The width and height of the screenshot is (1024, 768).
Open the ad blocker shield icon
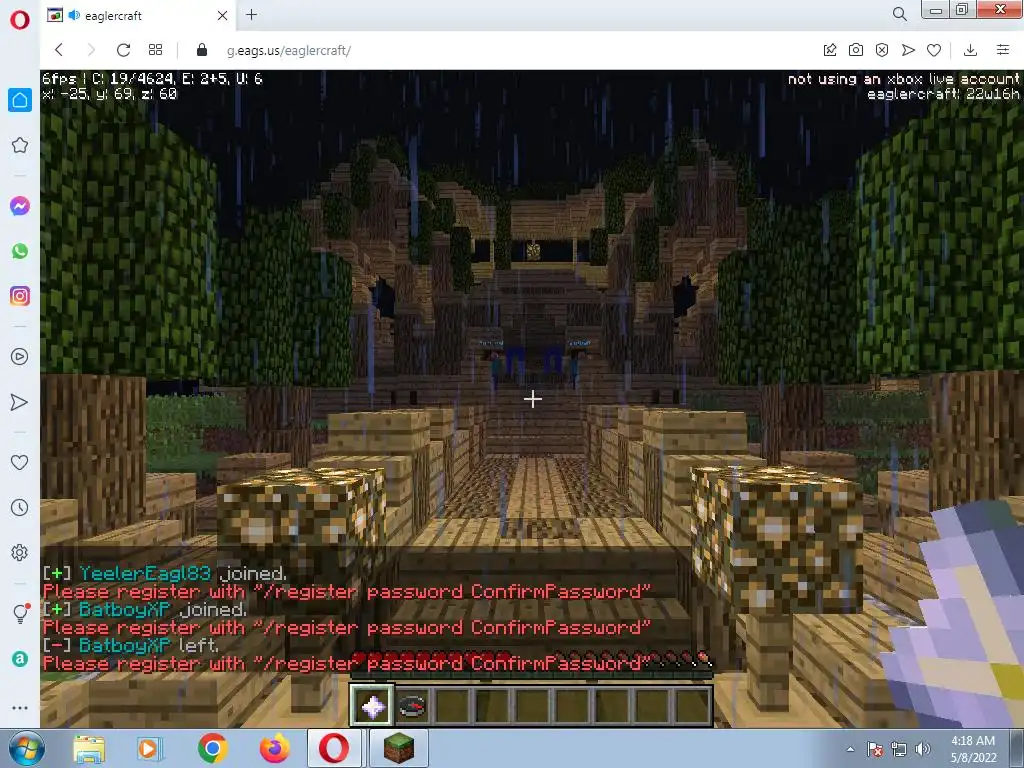pos(882,50)
